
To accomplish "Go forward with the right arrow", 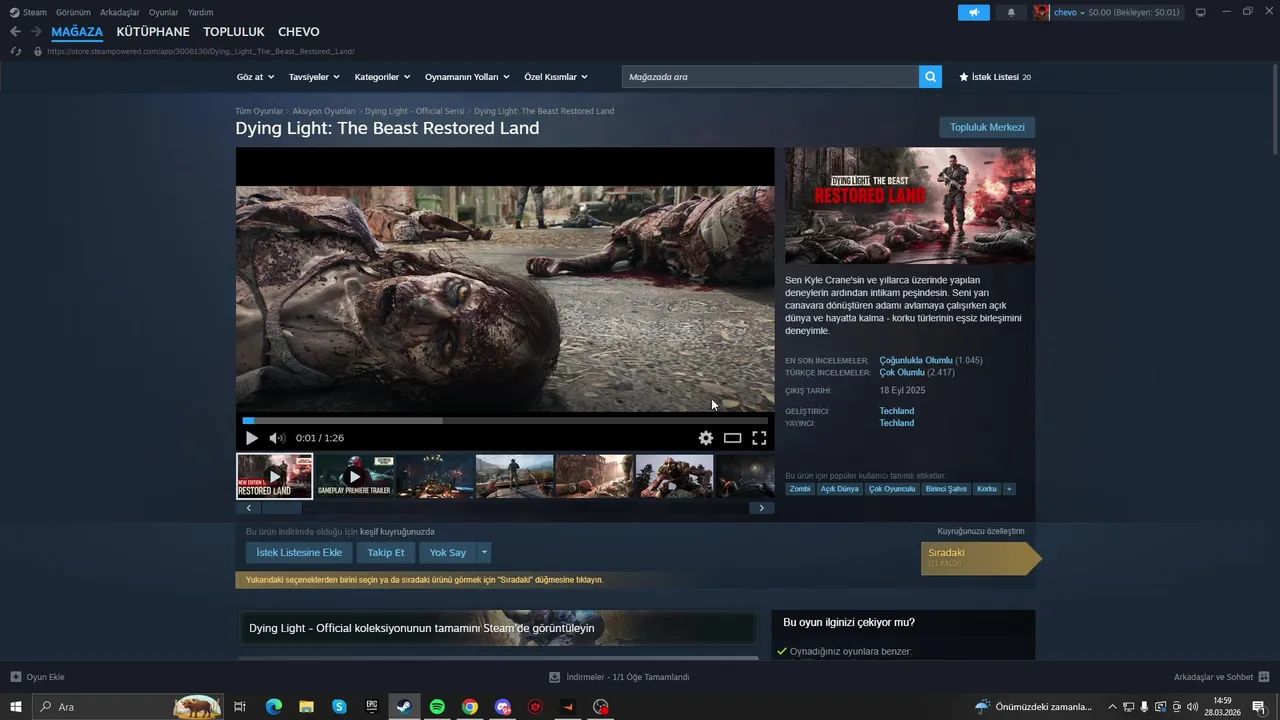I will pyautogui.click(x=36, y=32).
